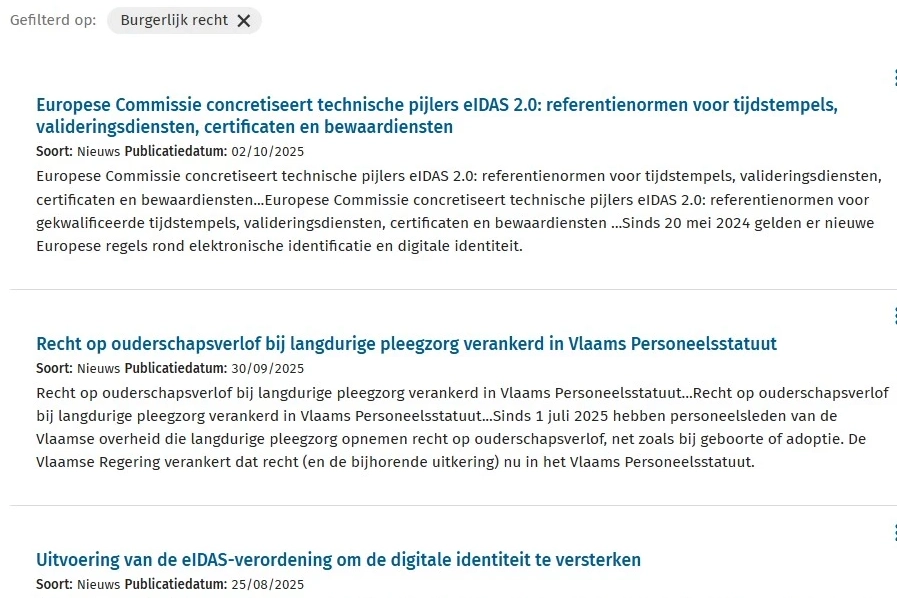Click publication date 02/10/2025
This screenshot has width=897, height=598.
coord(267,152)
